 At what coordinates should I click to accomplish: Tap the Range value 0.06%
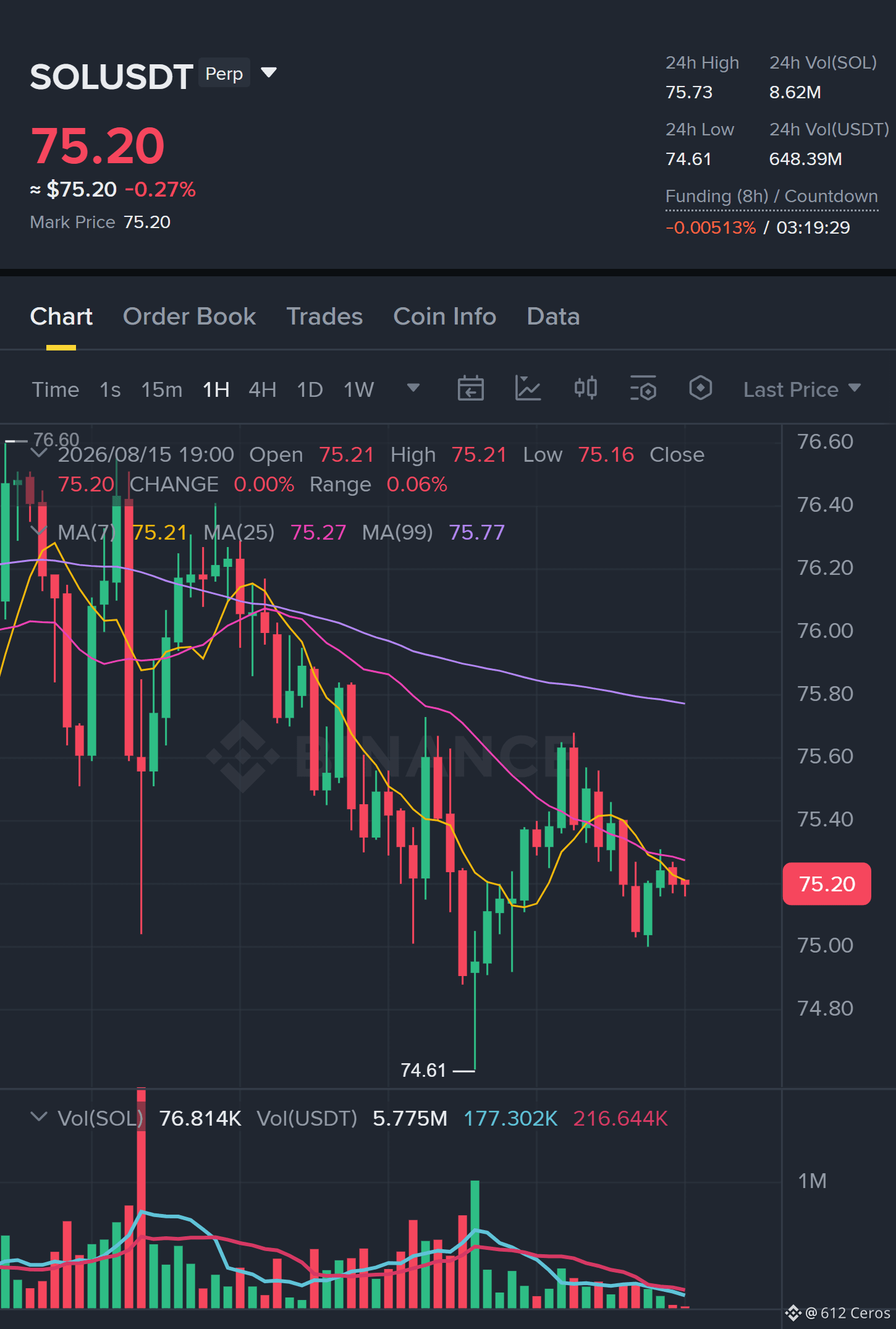[416, 484]
